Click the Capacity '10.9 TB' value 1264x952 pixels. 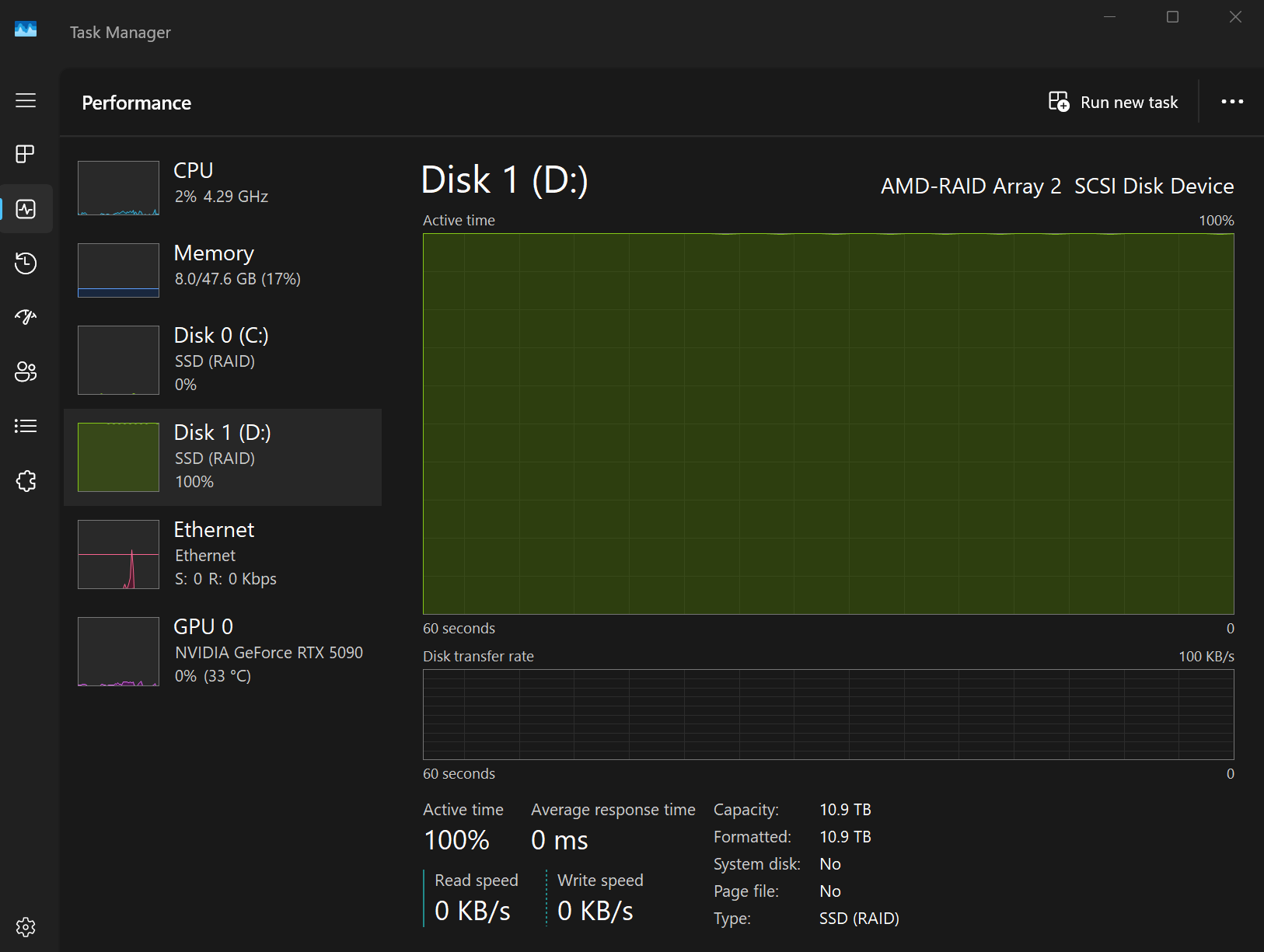click(845, 810)
